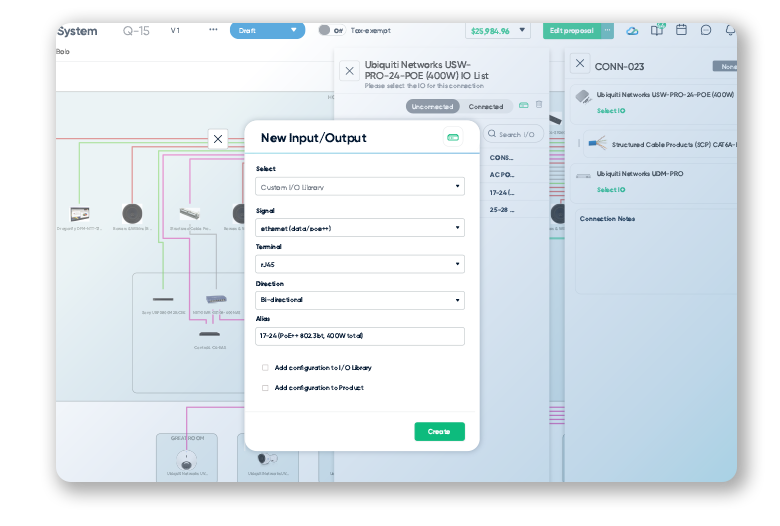Click the Alias text input field
Image resolution: width=780 pixels, height=526 pixels.
coord(360,336)
